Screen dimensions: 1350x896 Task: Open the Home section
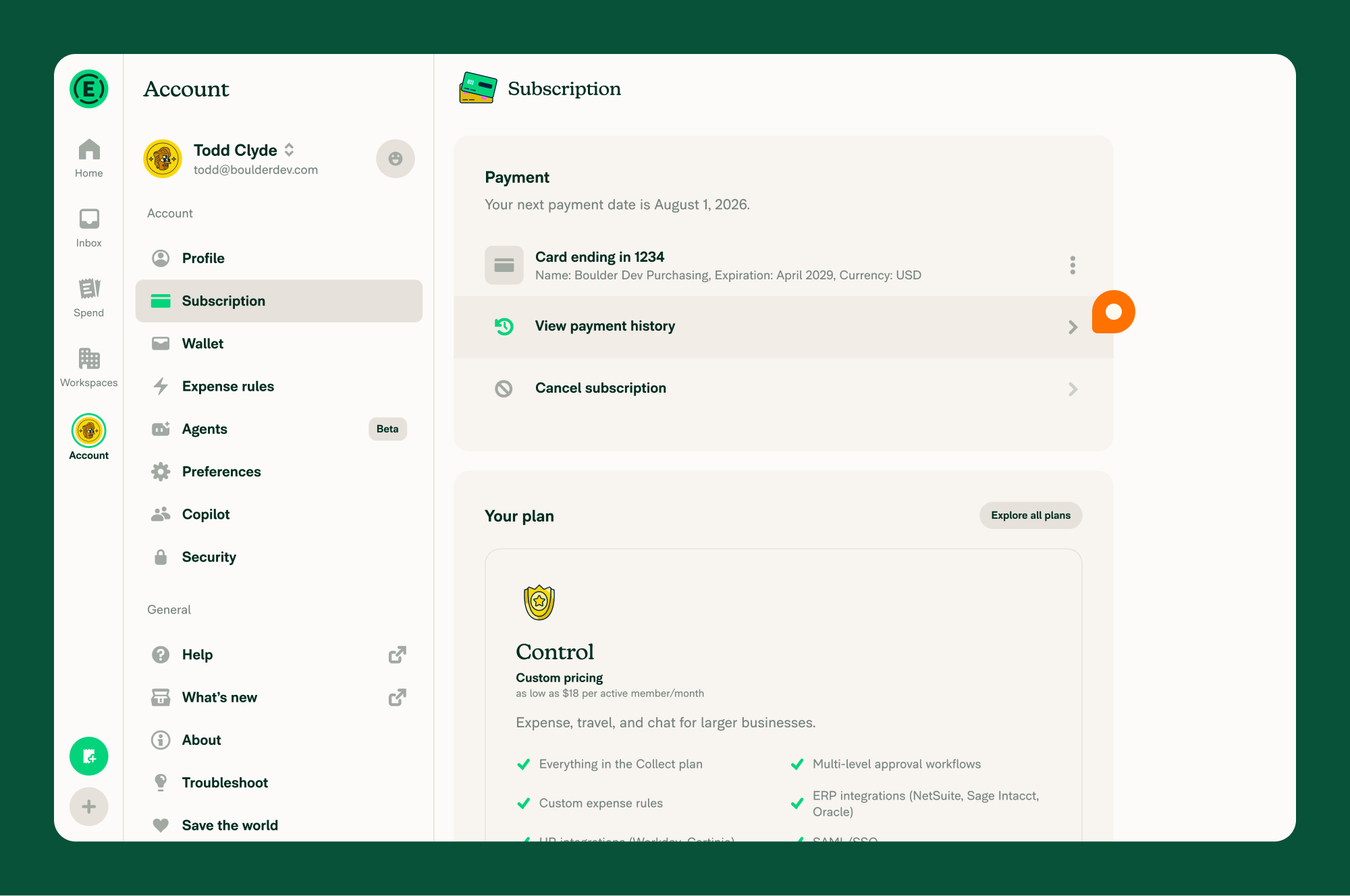[x=89, y=158]
